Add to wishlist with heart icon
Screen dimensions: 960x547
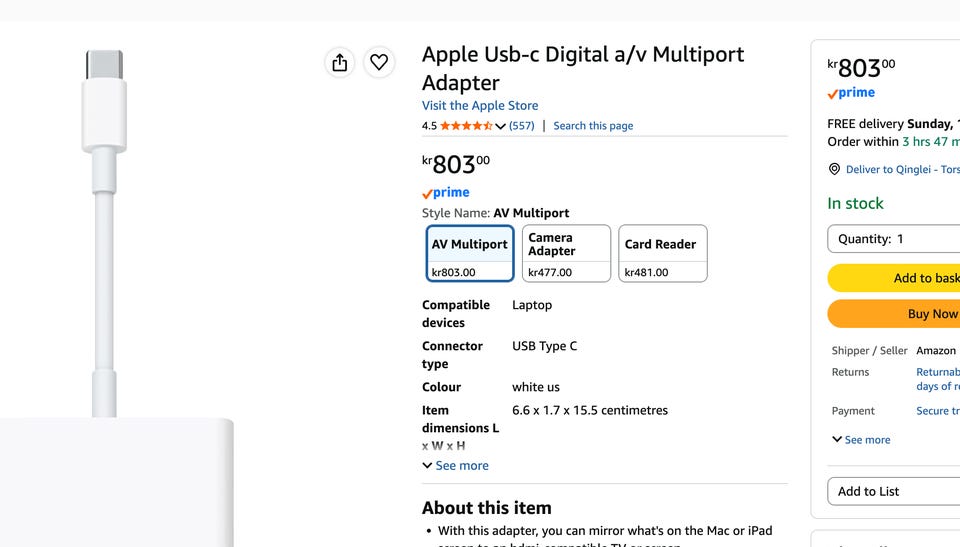coord(379,62)
